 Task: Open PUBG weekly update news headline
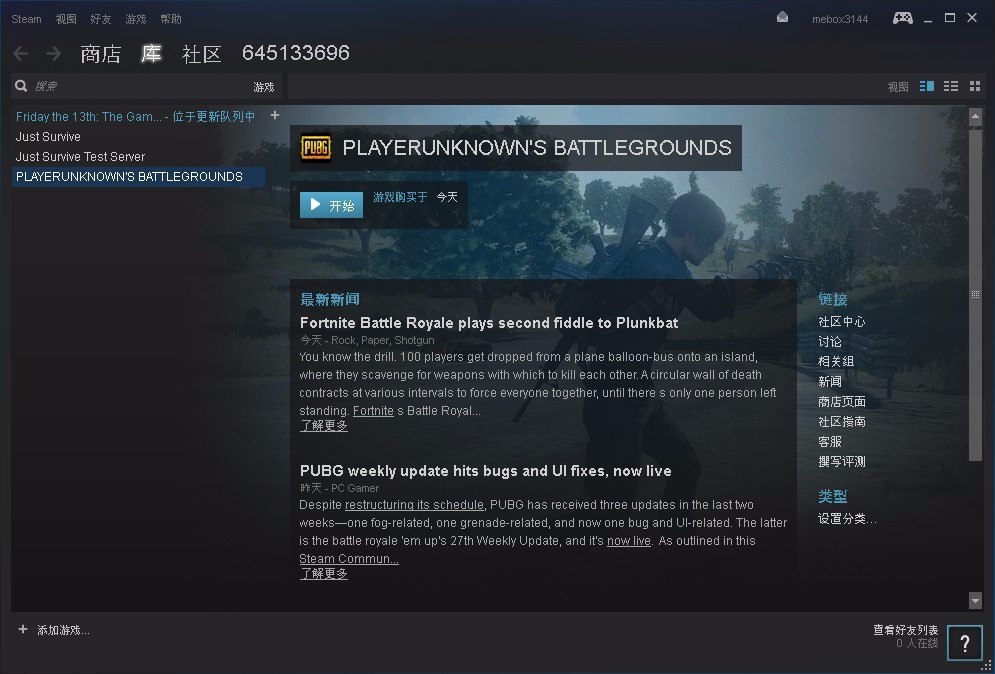click(x=485, y=471)
